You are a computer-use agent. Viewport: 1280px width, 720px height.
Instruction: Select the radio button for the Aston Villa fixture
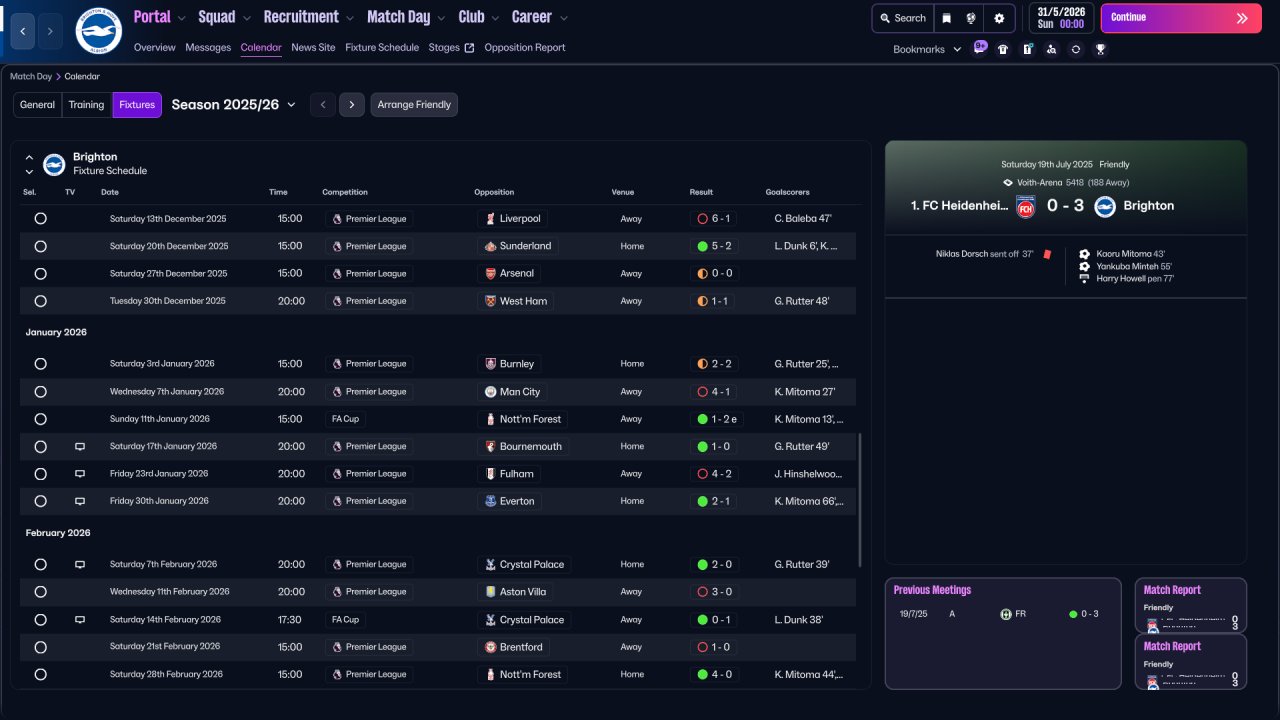(40, 592)
